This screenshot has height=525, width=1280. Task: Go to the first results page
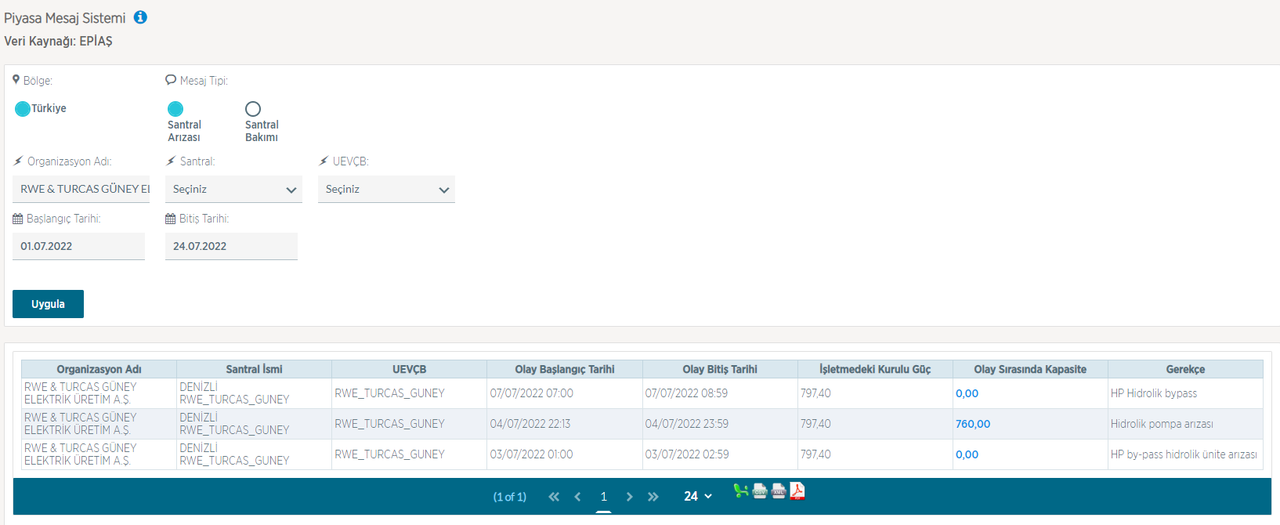click(554, 496)
